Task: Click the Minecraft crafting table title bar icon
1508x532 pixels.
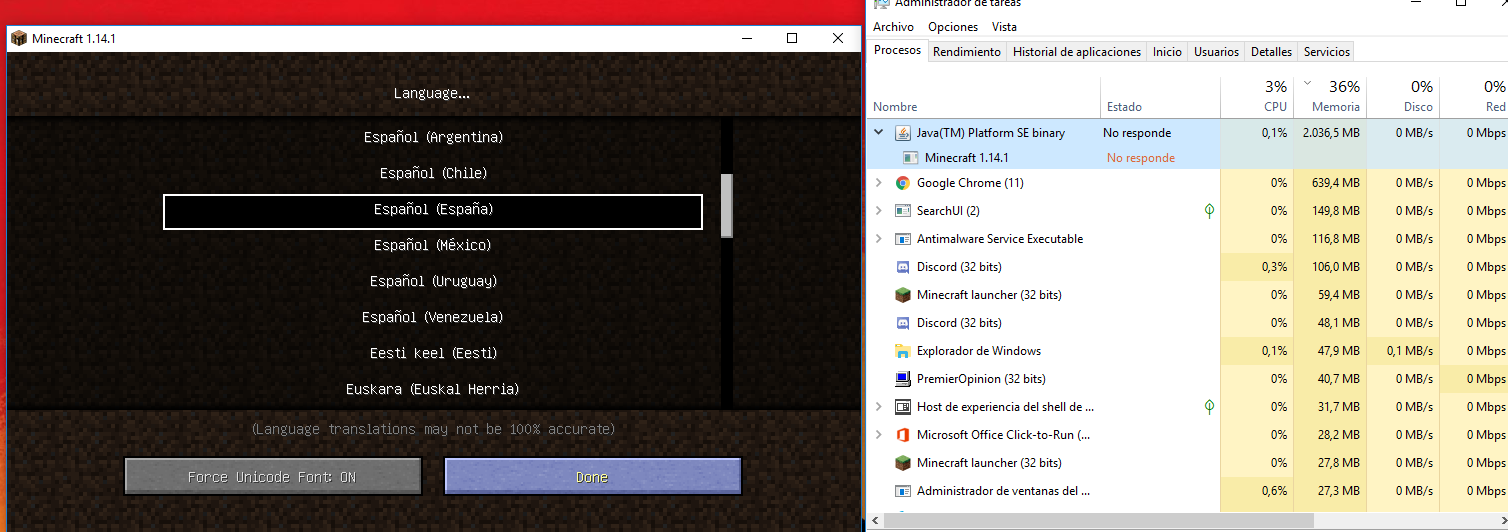Action: click(19, 38)
